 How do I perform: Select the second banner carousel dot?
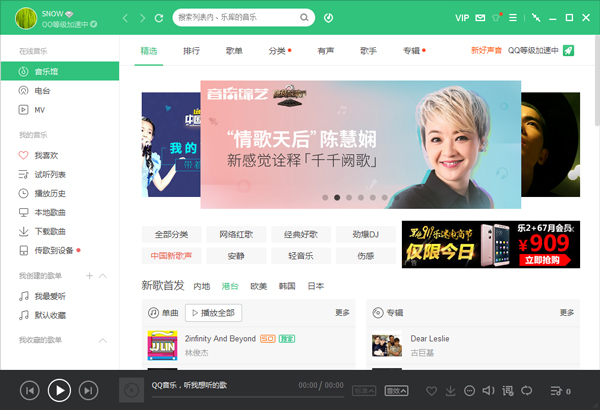pos(337,198)
